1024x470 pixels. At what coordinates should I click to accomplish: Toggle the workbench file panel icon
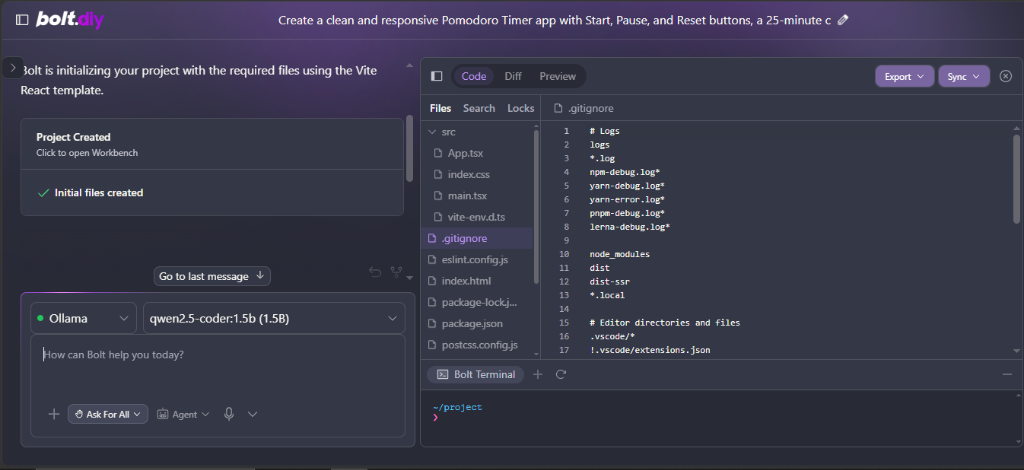tap(436, 76)
